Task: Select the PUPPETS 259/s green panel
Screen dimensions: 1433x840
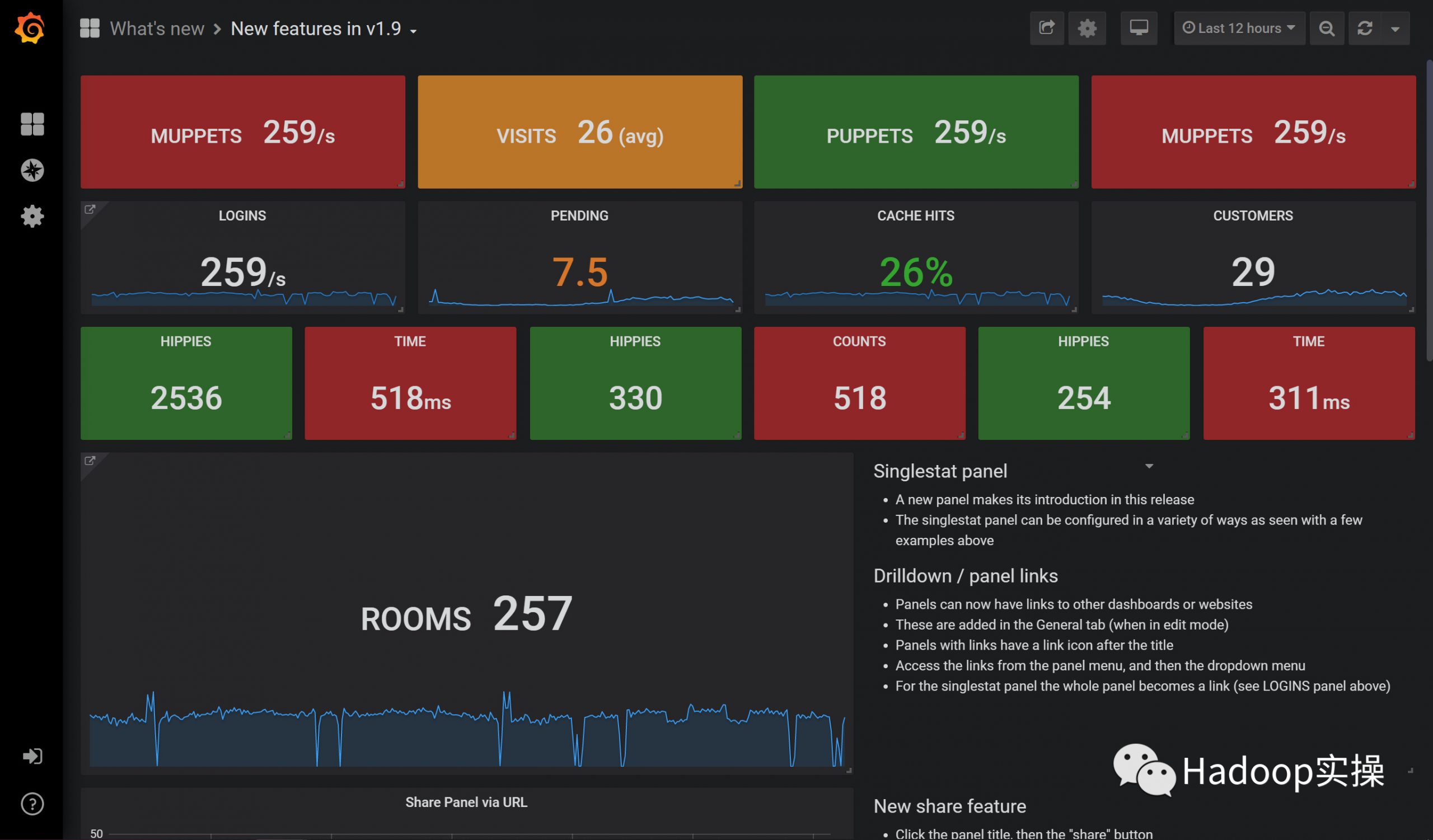Action: coord(916,132)
